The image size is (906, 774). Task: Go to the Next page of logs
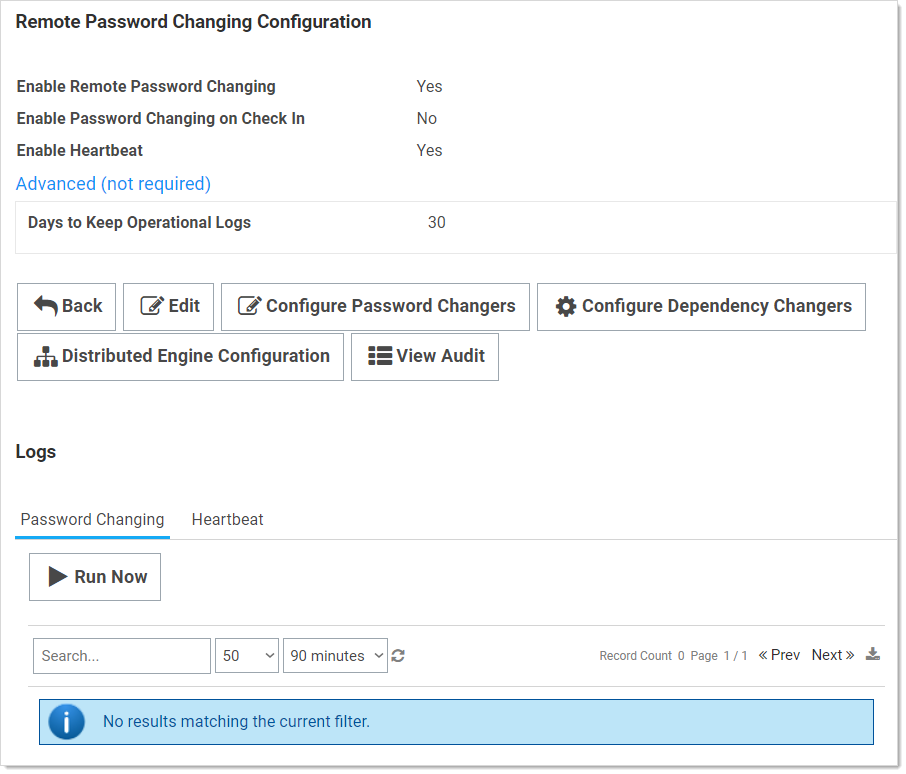[833, 656]
